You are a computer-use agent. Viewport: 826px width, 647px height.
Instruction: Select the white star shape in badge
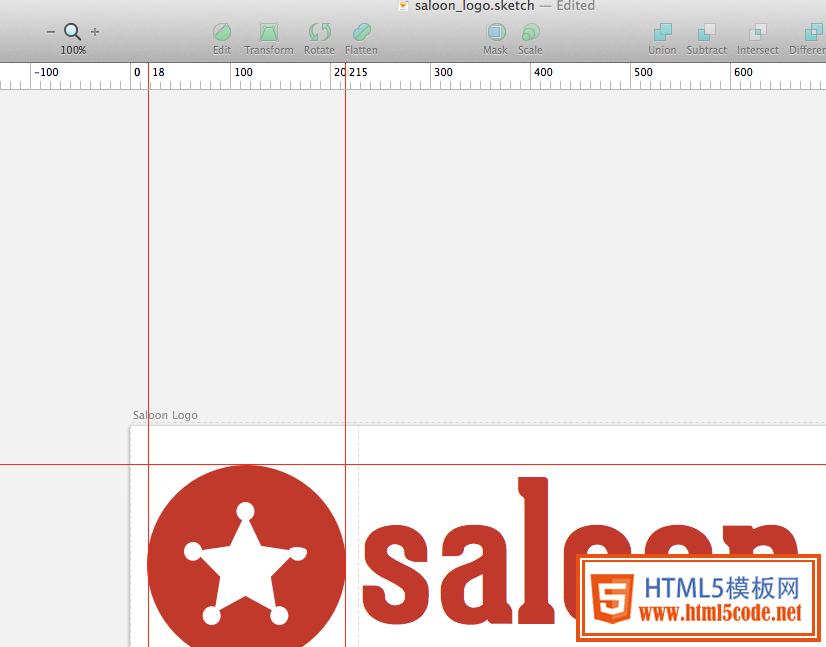(x=245, y=563)
